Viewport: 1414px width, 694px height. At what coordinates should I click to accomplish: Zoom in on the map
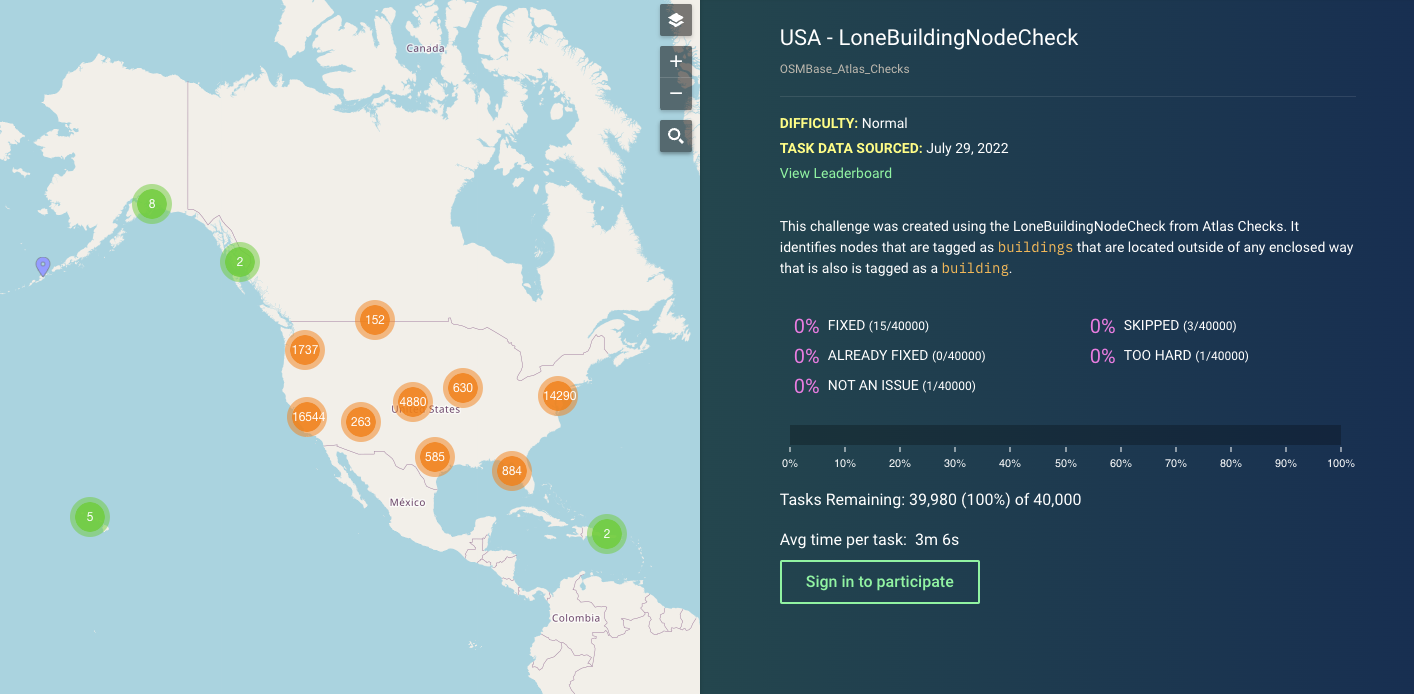pos(676,61)
